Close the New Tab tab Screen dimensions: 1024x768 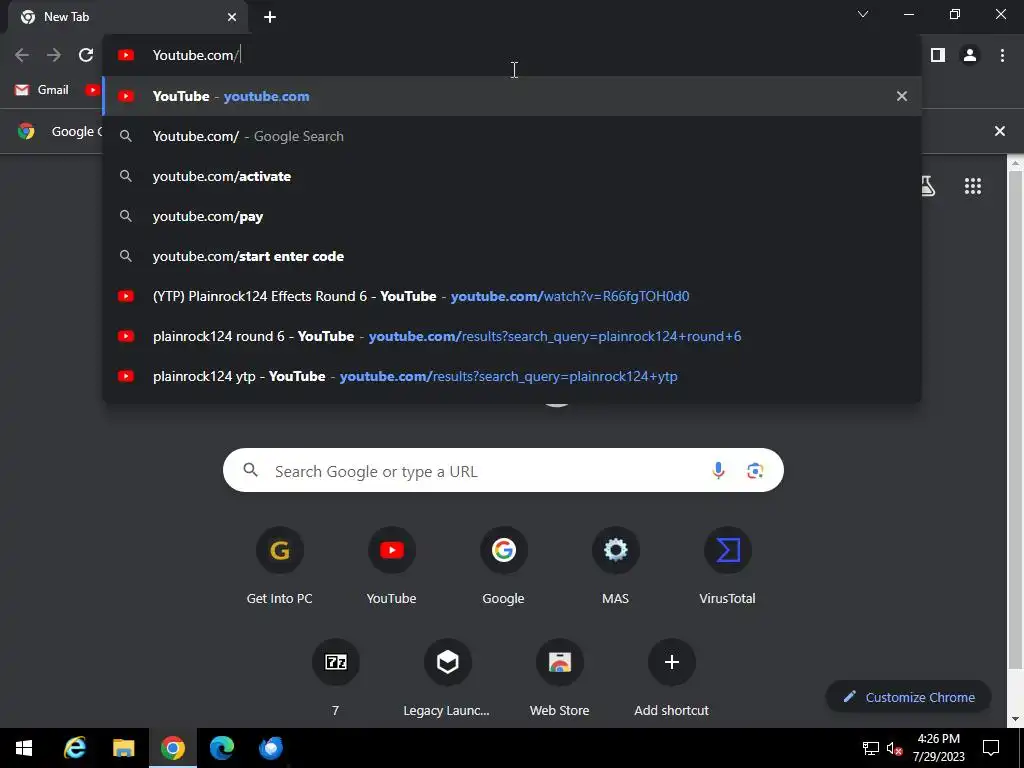click(x=232, y=17)
